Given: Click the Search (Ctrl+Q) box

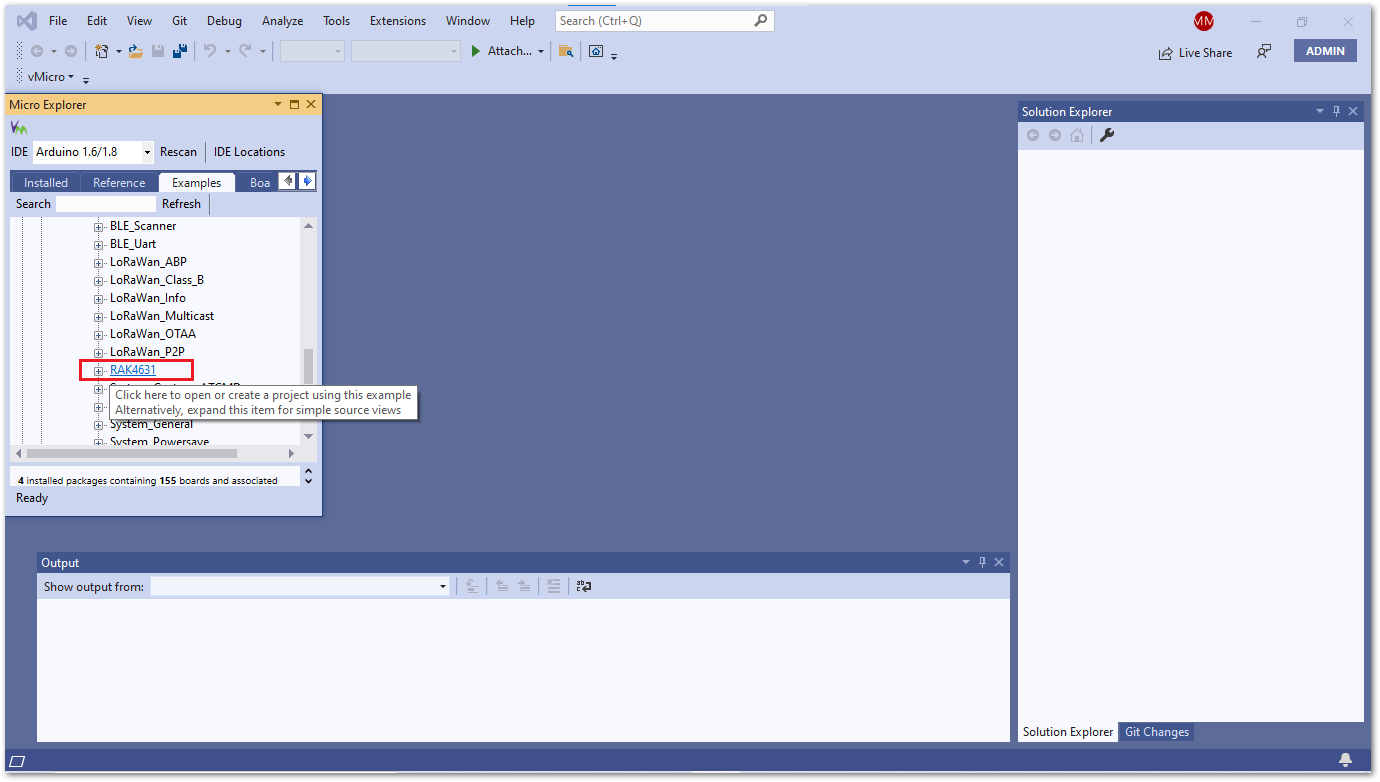Looking at the screenshot, I should 665,21.
